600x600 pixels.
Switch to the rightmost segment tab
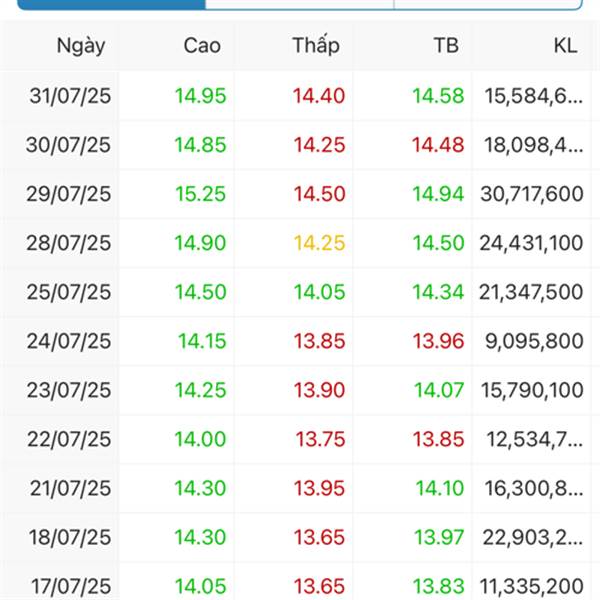pyautogui.click(x=488, y=4)
